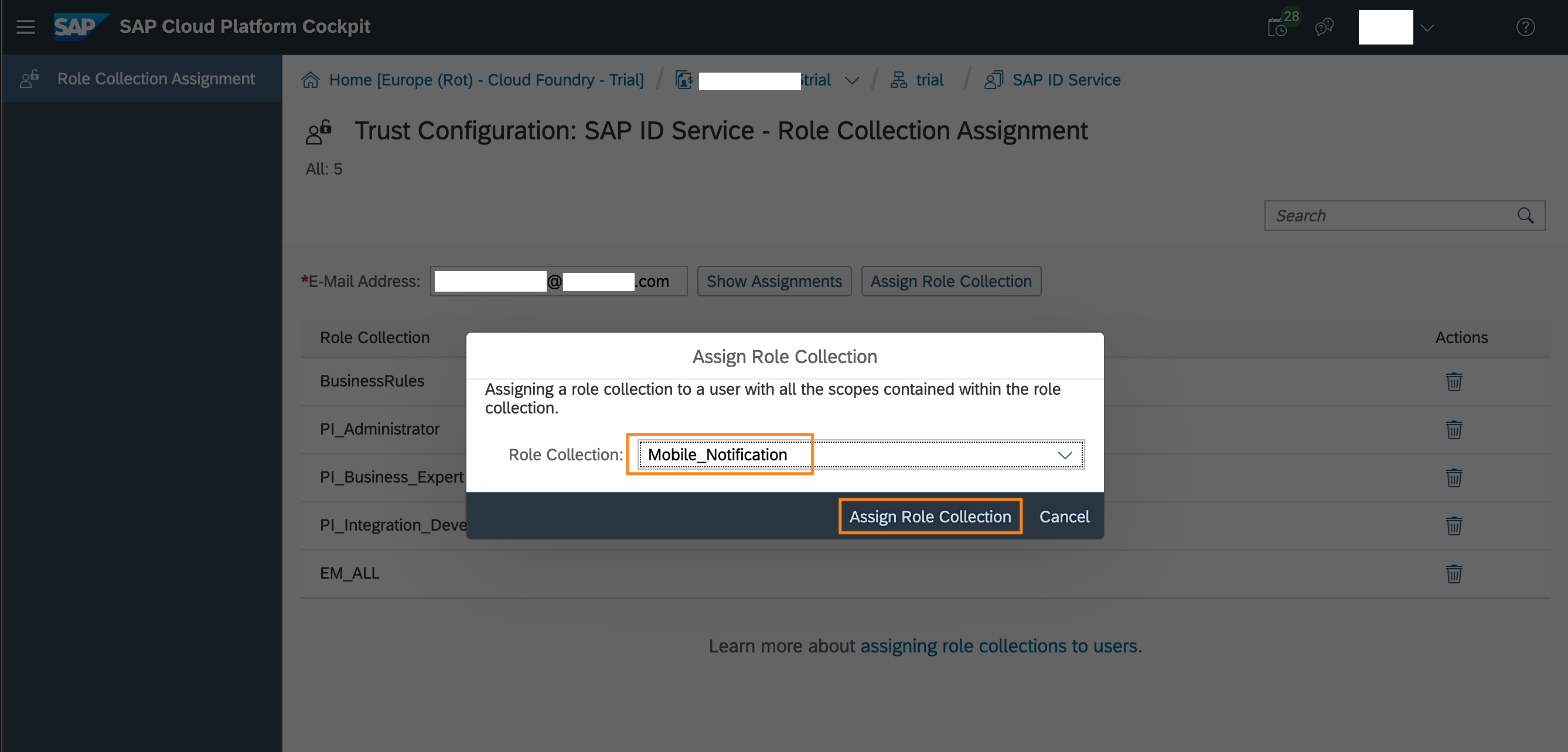This screenshot has width=1568, height=752.
Task: Click the Trust Configuration page title icon
Action: (319, 131)
